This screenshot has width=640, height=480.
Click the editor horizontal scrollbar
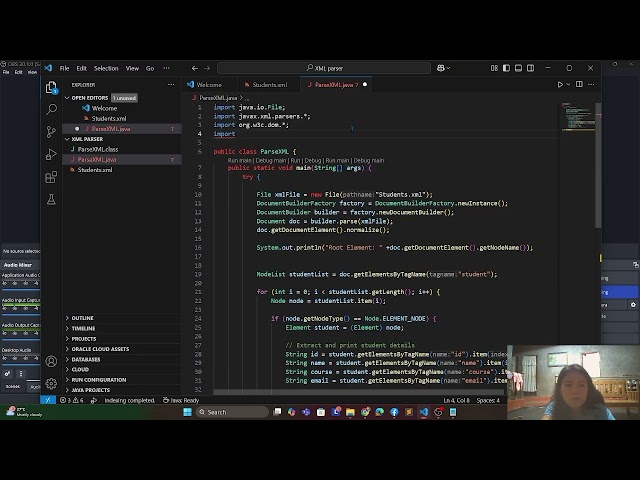[360, 392]
